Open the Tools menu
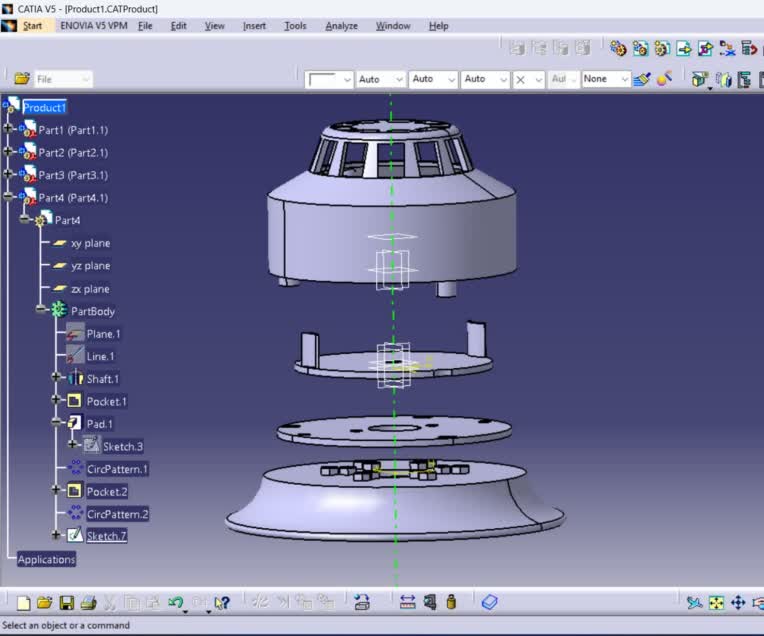The width and height of the screenshot is (764, 636). coord(295,26)
